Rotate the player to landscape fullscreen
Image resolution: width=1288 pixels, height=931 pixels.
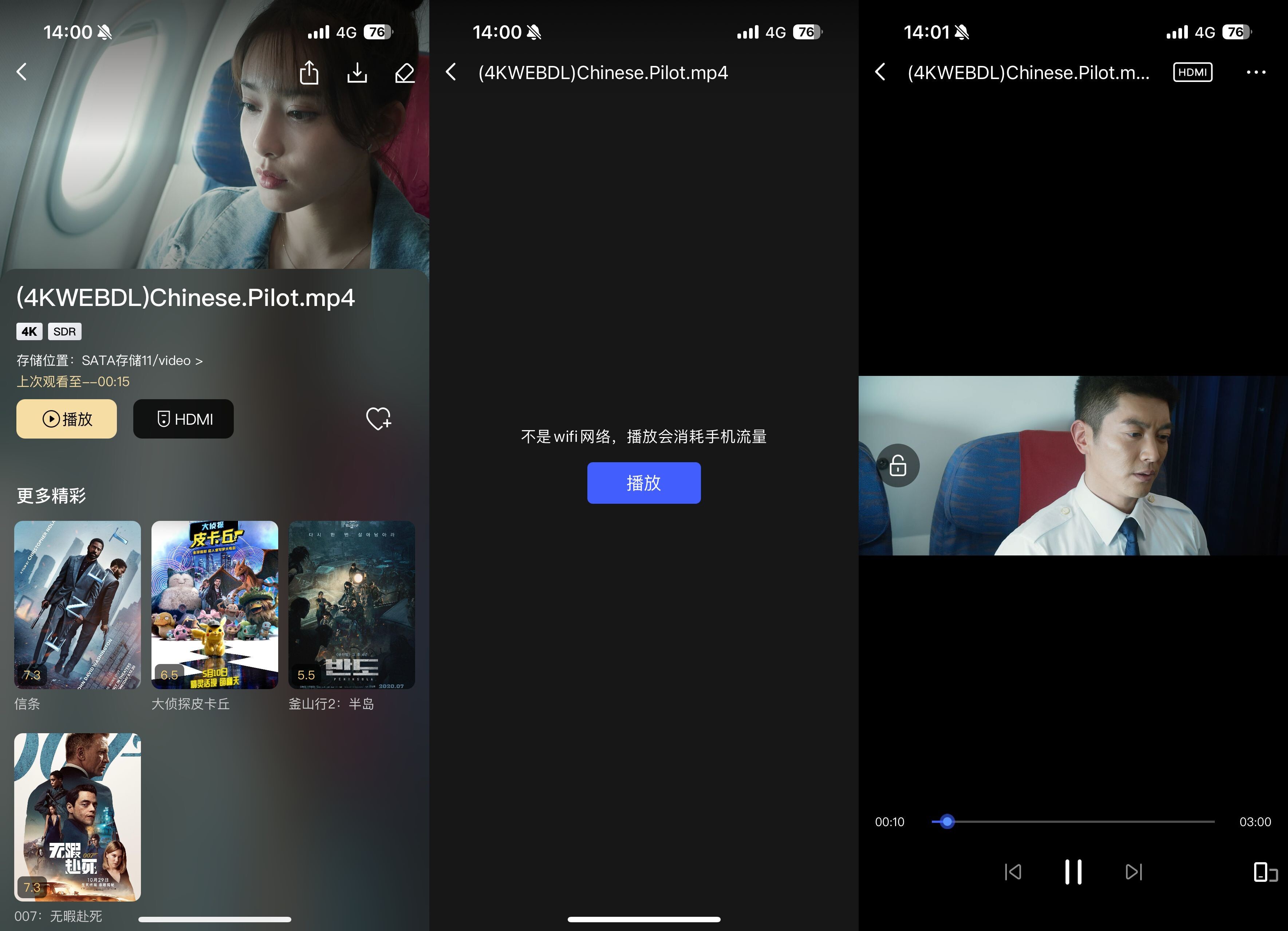pyautogui.click(x=1265, y=872)
